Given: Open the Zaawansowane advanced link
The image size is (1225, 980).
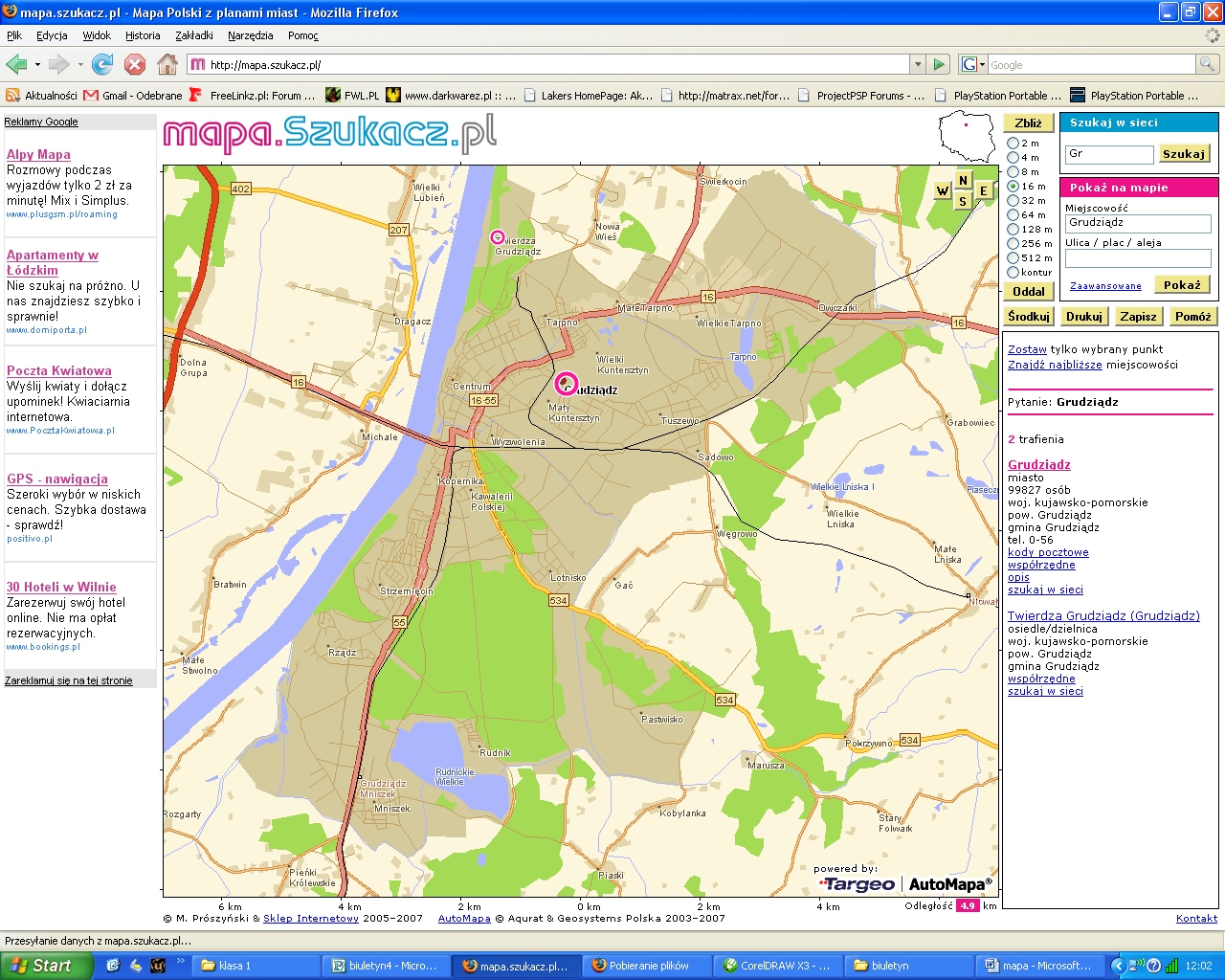Looking at the screenshot, I should tap(1105, 286).
